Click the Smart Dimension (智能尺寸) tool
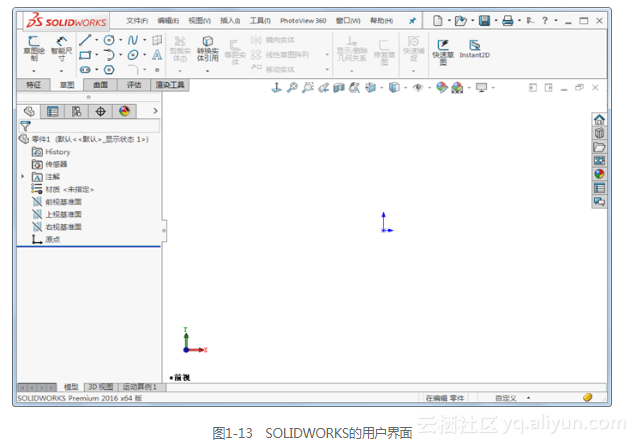 pyautogui.click(x=61, y=48)
